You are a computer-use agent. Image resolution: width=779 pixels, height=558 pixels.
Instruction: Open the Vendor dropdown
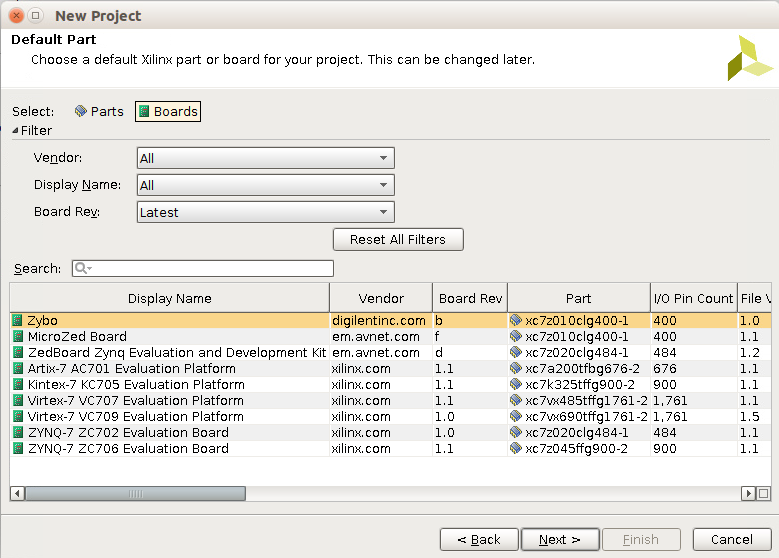coord(265,158)
